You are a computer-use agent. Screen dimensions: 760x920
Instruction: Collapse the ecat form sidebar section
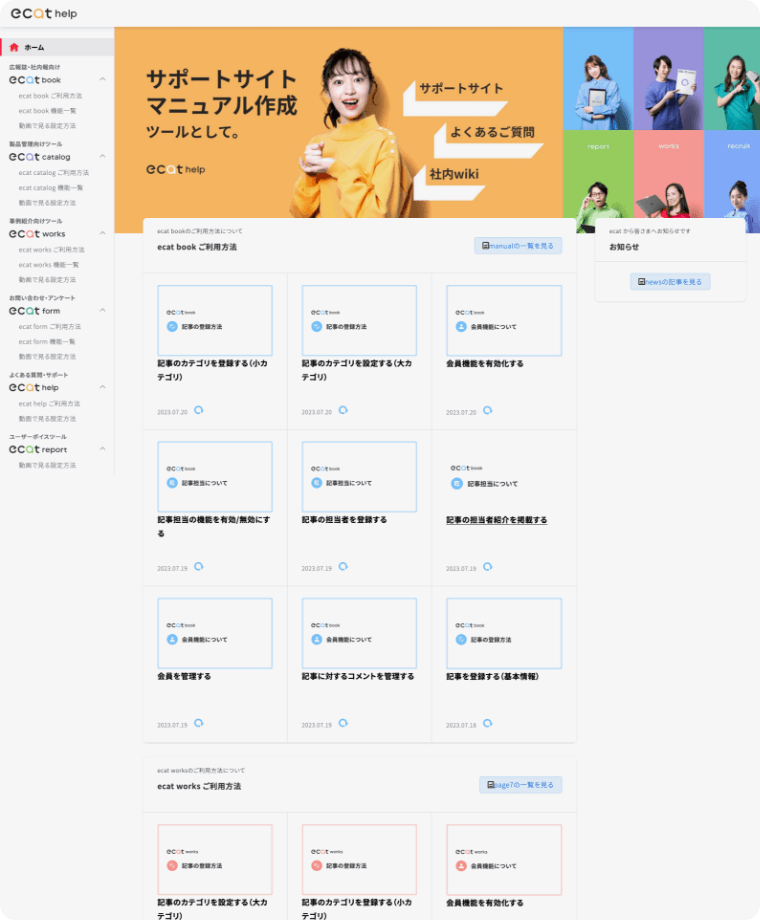(103, 310)
